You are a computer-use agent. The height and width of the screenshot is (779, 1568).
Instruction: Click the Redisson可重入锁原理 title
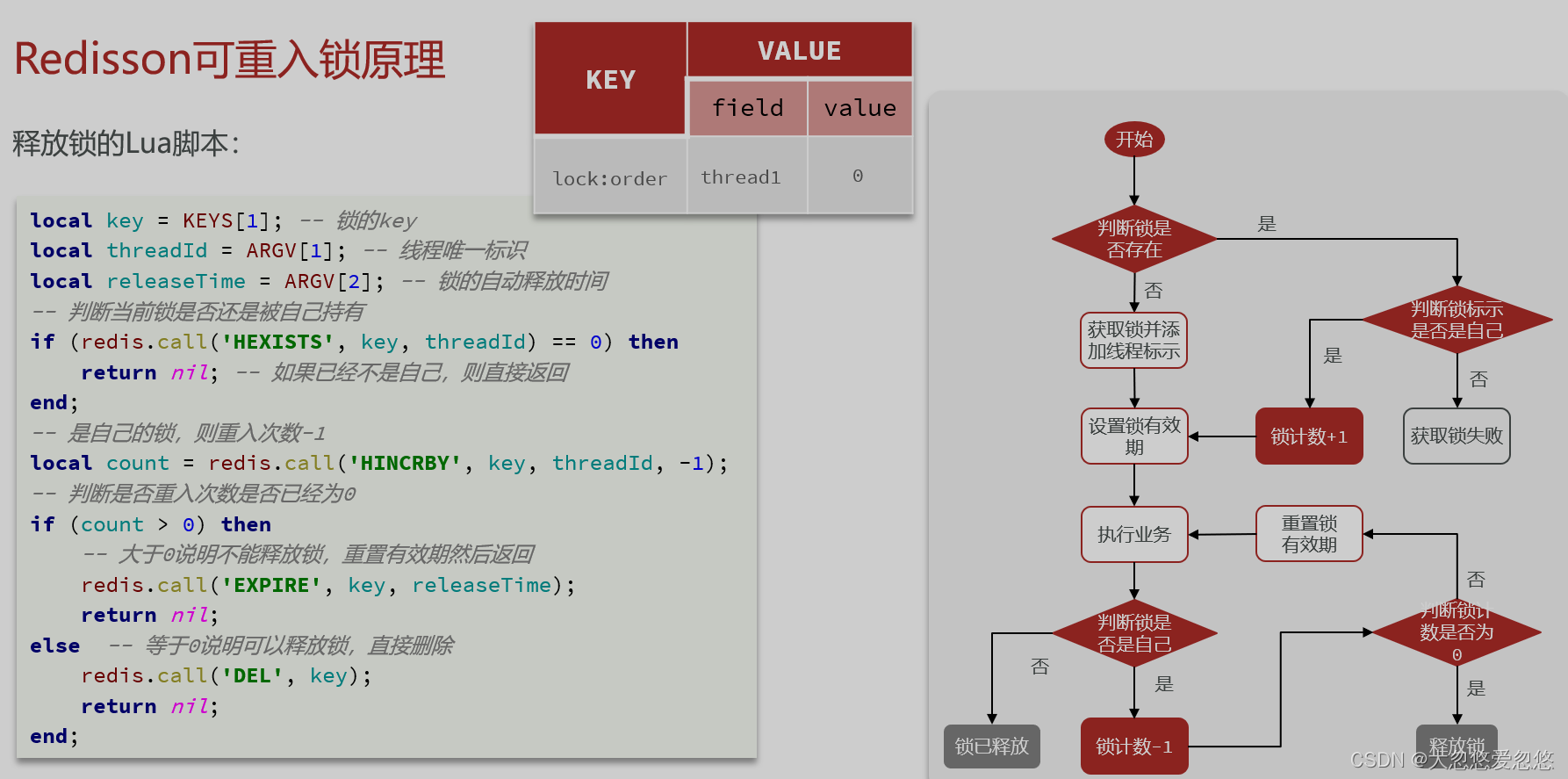pos(230,60)
